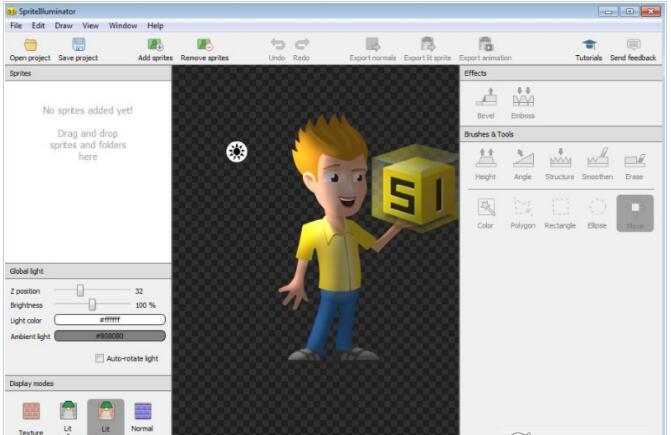Click the Add sprites toolbar icon

tap(155, 44)
